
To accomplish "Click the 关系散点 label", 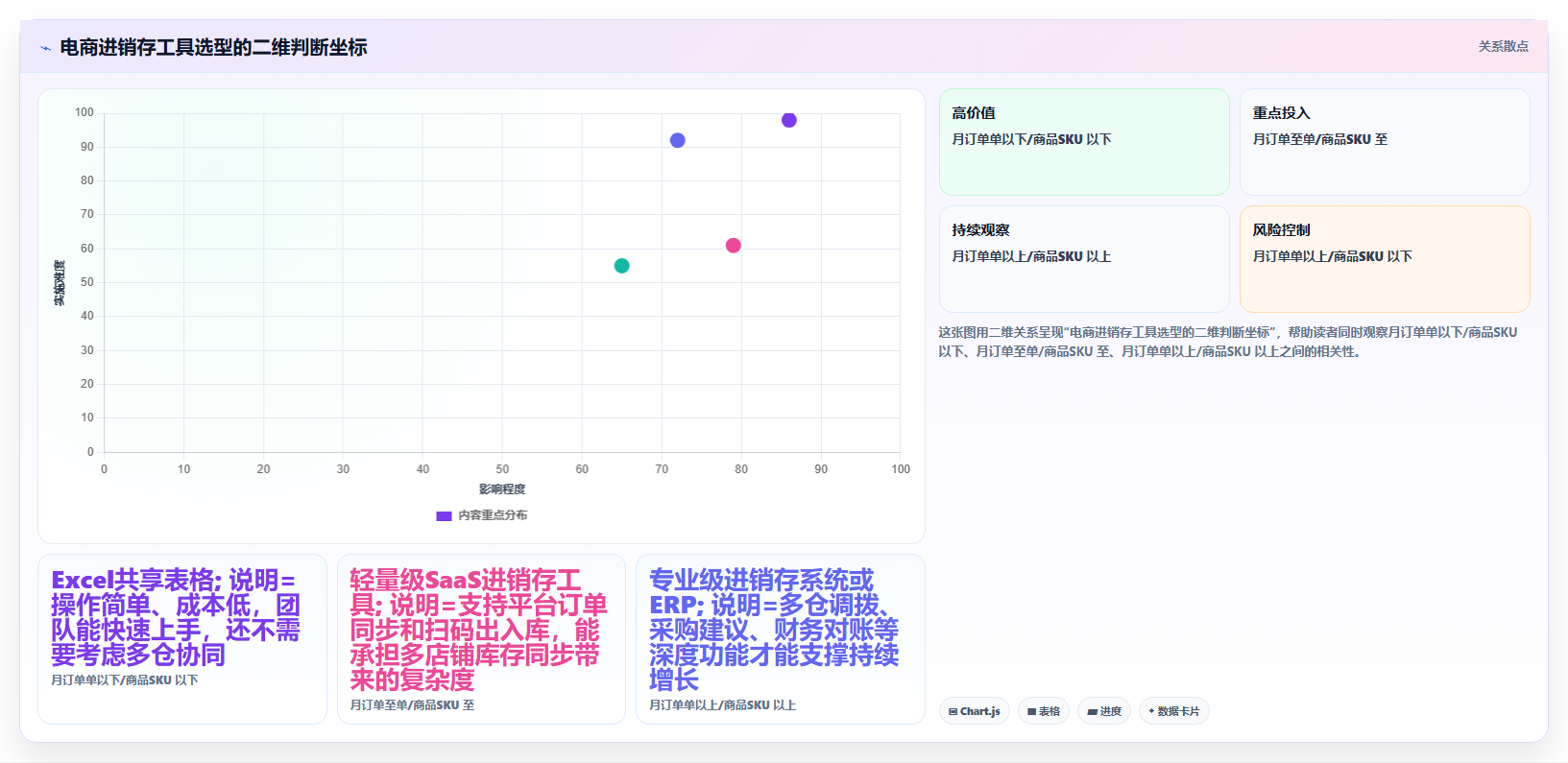I will 1503,46.
